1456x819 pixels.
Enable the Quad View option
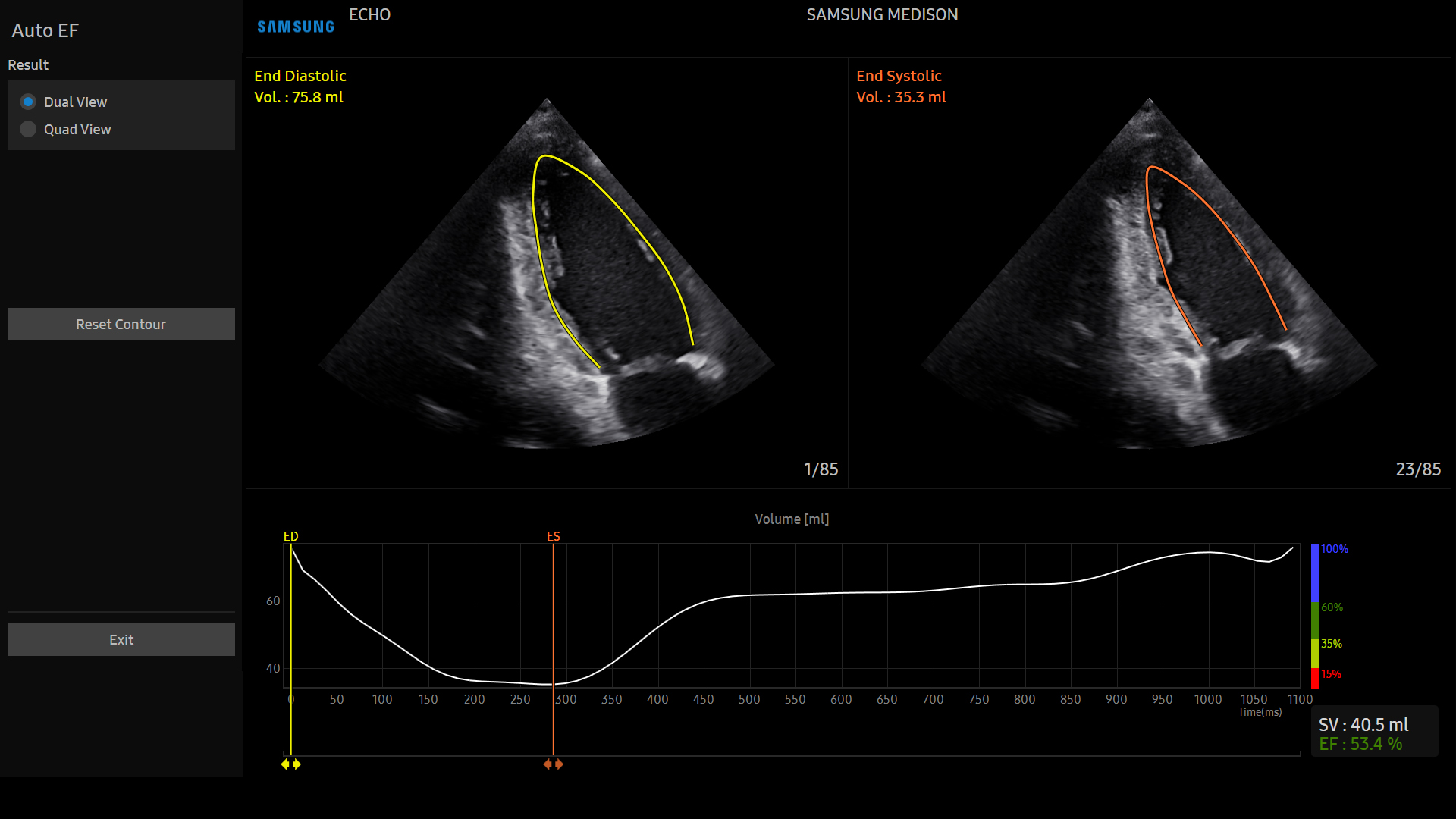pyautogui.click(x=28, y=129)
